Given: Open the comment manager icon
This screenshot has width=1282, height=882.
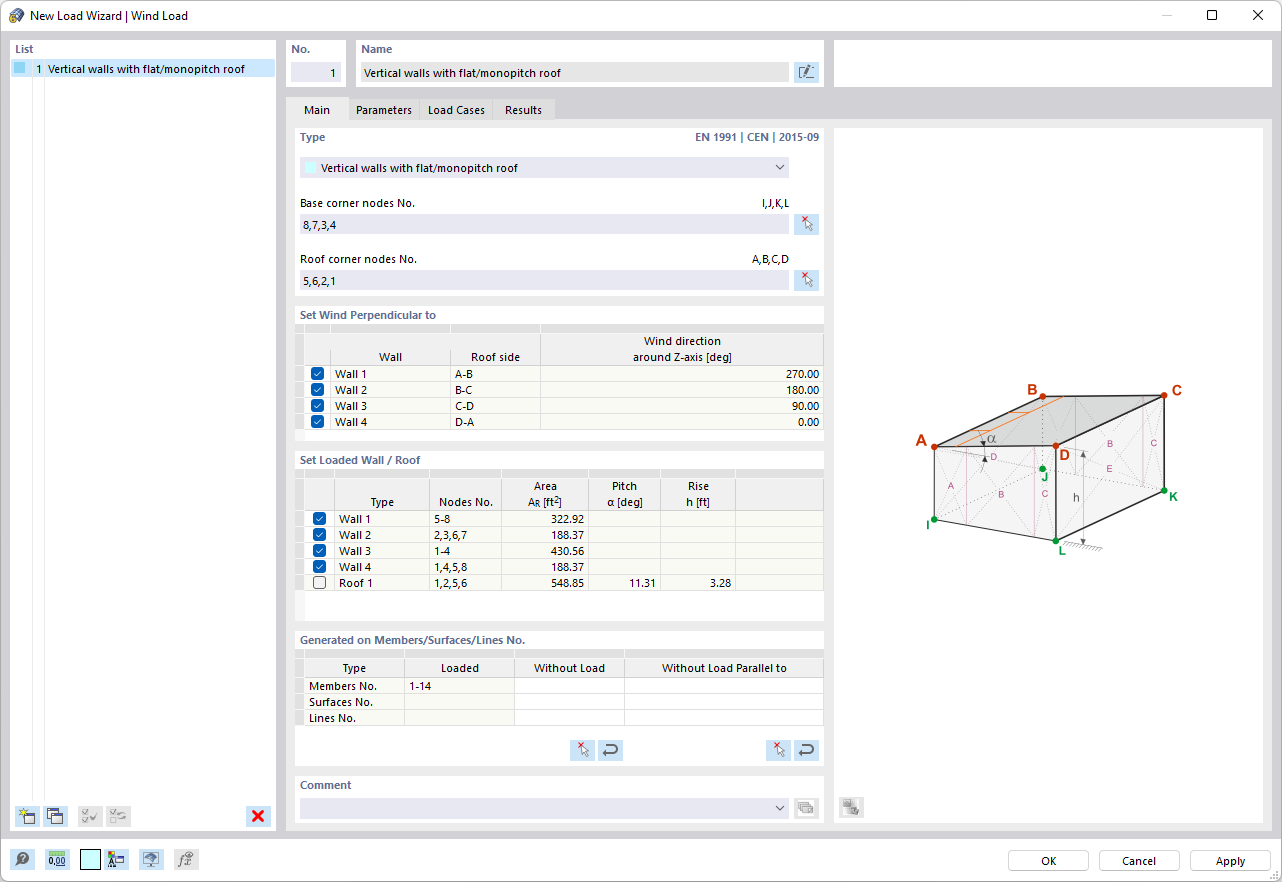Looking at the screenshot, I should pos(806,807).
